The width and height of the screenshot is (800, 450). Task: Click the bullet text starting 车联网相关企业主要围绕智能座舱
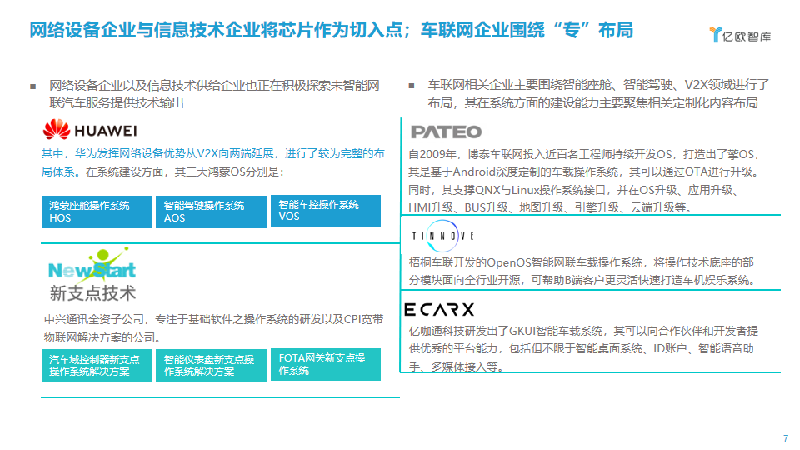pos(598,93)
